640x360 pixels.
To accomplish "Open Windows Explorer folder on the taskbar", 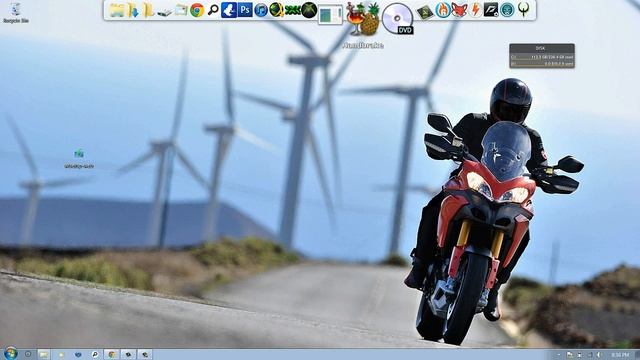I will [43, 354].
